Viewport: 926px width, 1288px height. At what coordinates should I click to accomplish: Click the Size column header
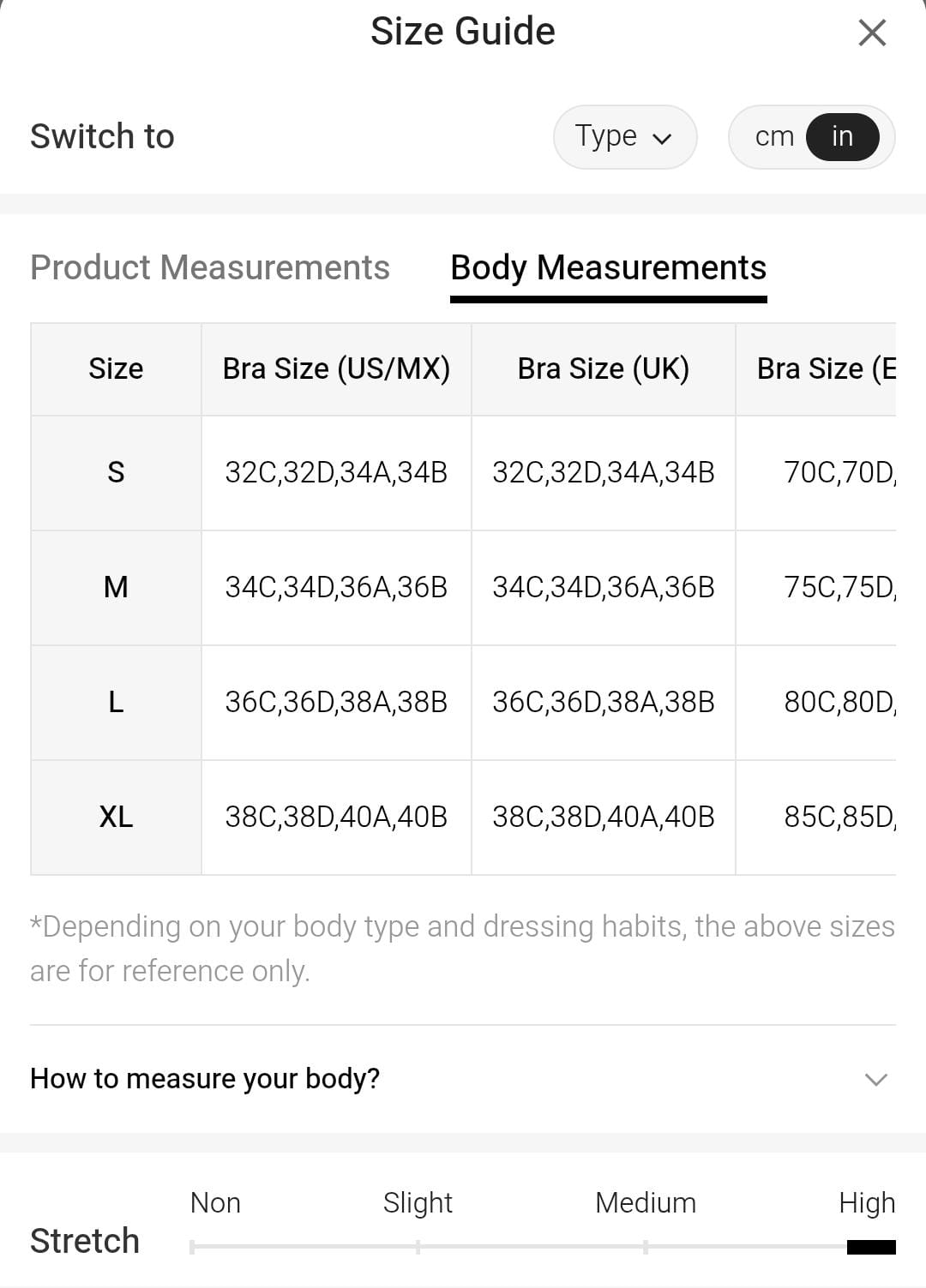pos(116,368)
